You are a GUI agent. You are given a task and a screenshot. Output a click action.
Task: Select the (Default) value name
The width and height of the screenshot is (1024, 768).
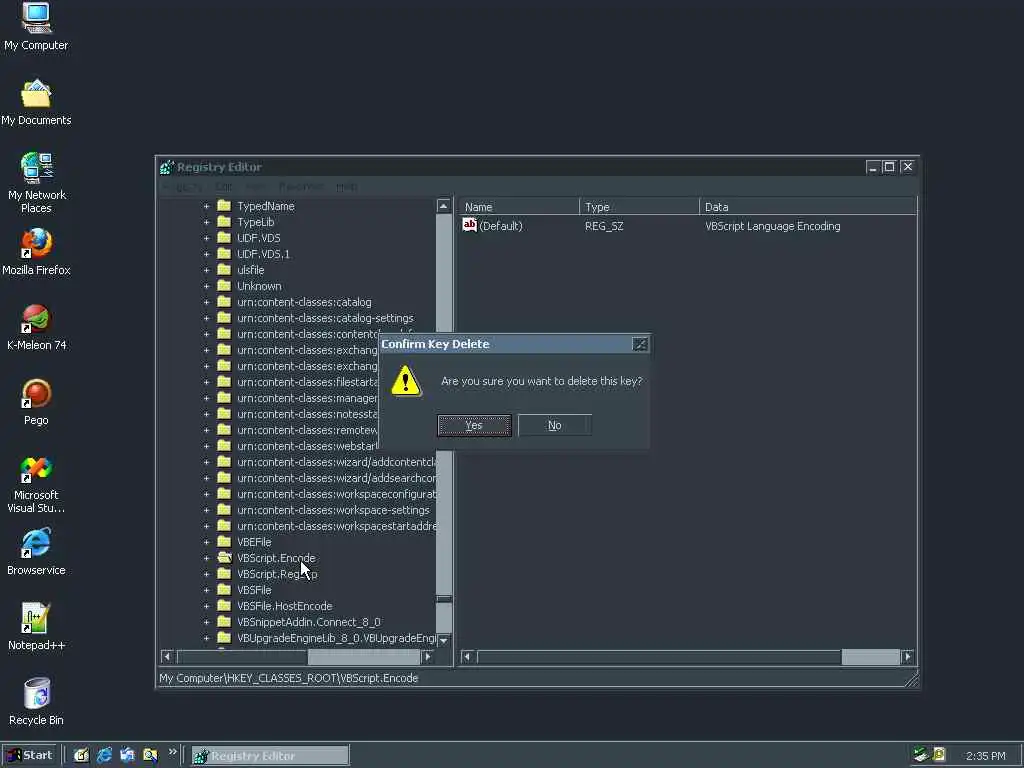(501, 226)
